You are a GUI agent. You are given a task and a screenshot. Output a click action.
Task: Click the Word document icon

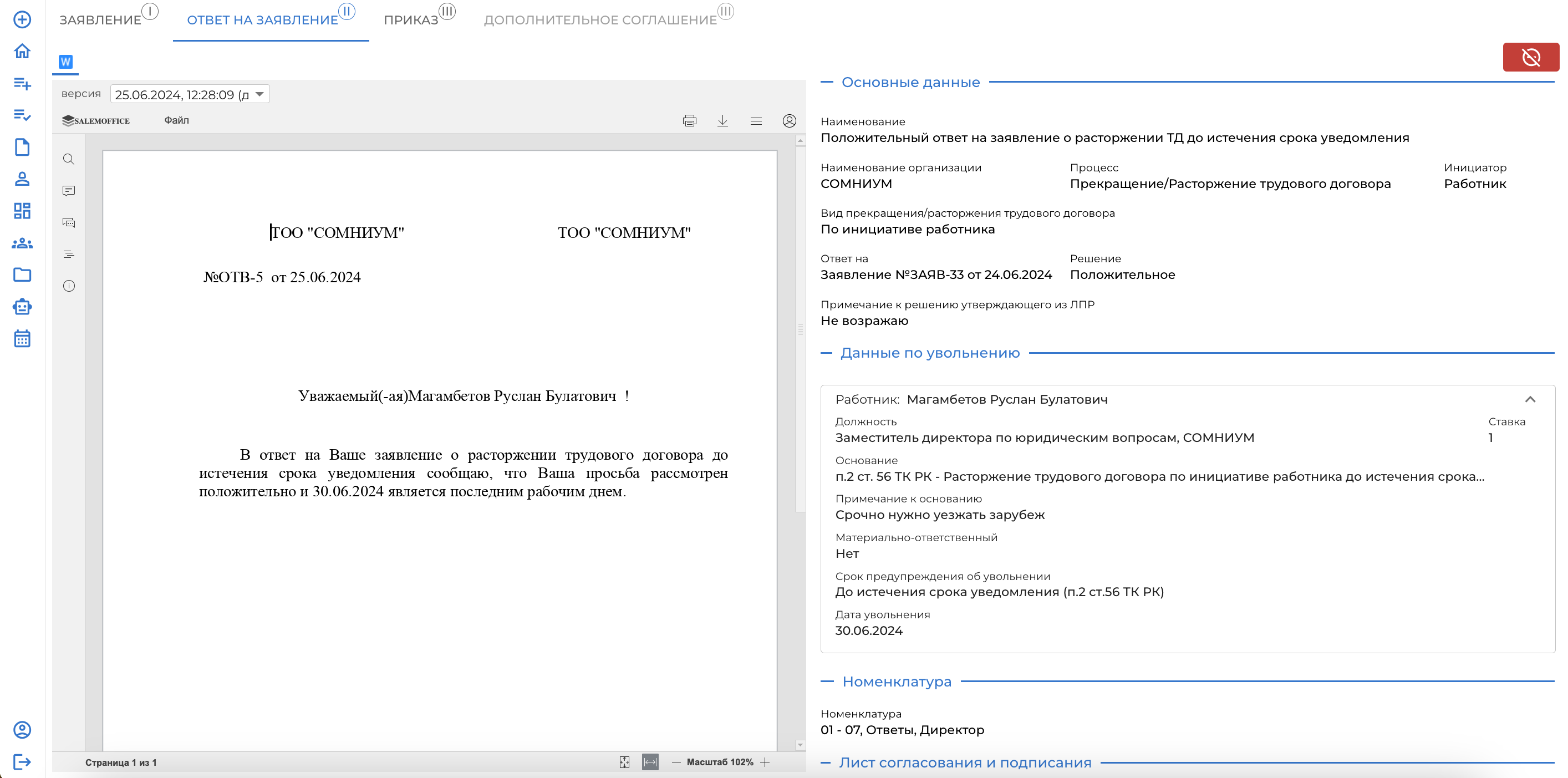click(x=66, y=62)
